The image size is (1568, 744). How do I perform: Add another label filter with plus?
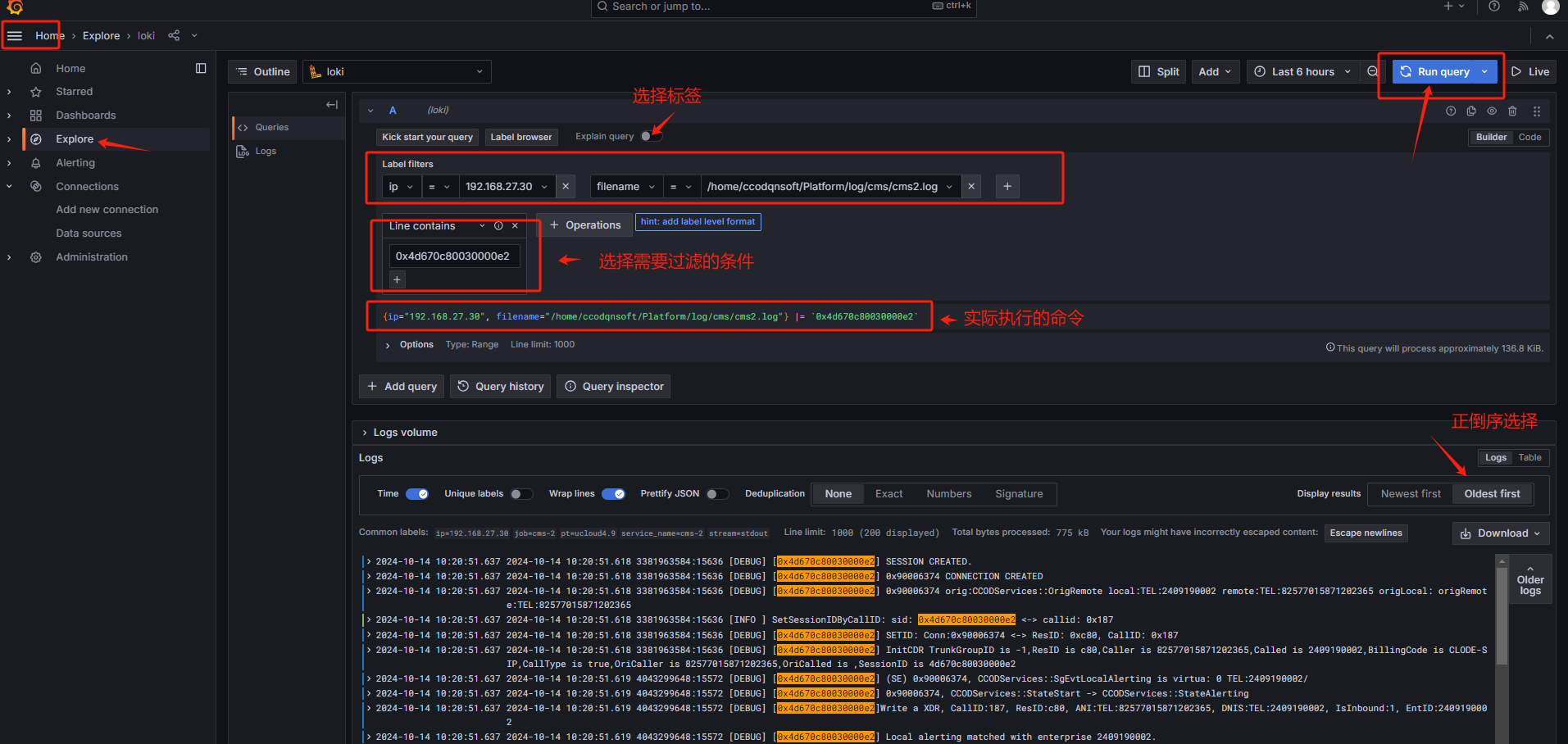tap(1007, 187)
